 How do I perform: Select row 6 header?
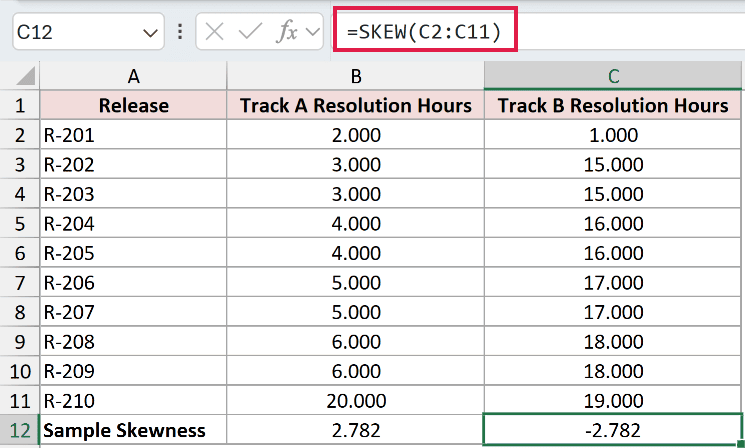19,253
